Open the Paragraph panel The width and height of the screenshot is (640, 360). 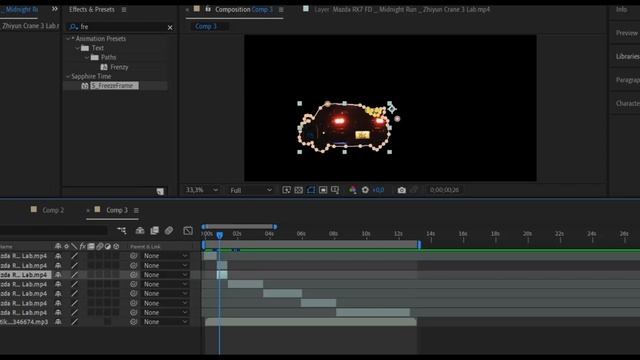[x=627, y=80]
